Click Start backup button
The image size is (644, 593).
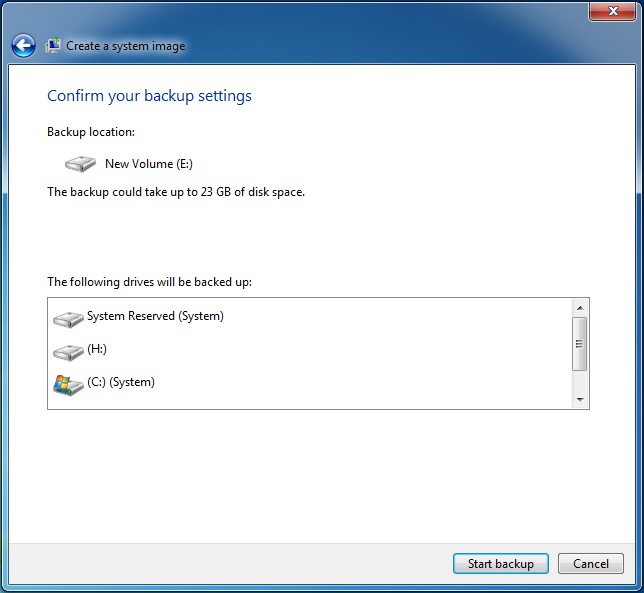(x=501, y=564)
